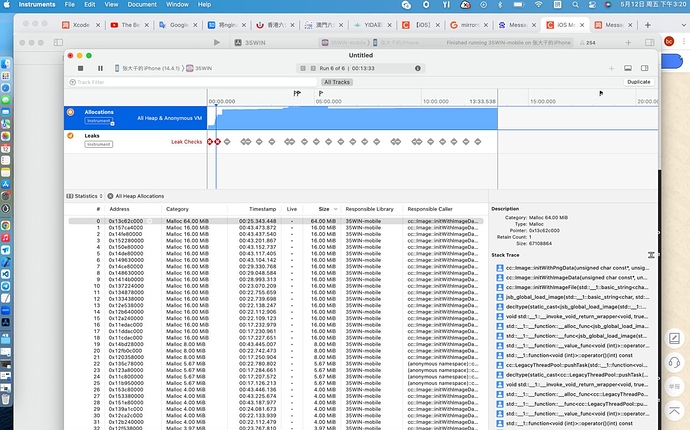
Task: Select the Allocations instrument icon
Action: coord(70,112)
